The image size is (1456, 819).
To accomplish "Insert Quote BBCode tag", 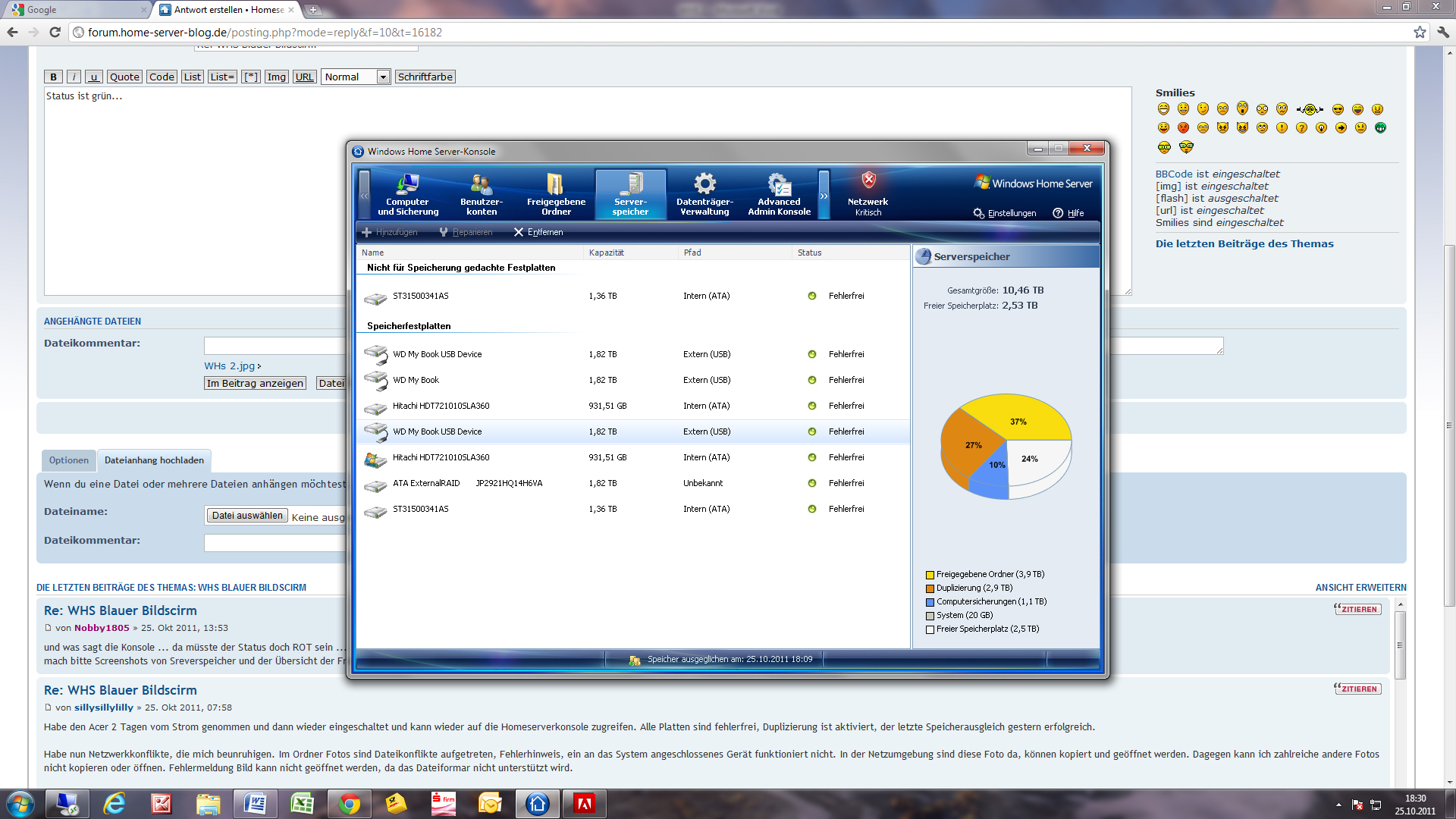I will click(124, 77).
